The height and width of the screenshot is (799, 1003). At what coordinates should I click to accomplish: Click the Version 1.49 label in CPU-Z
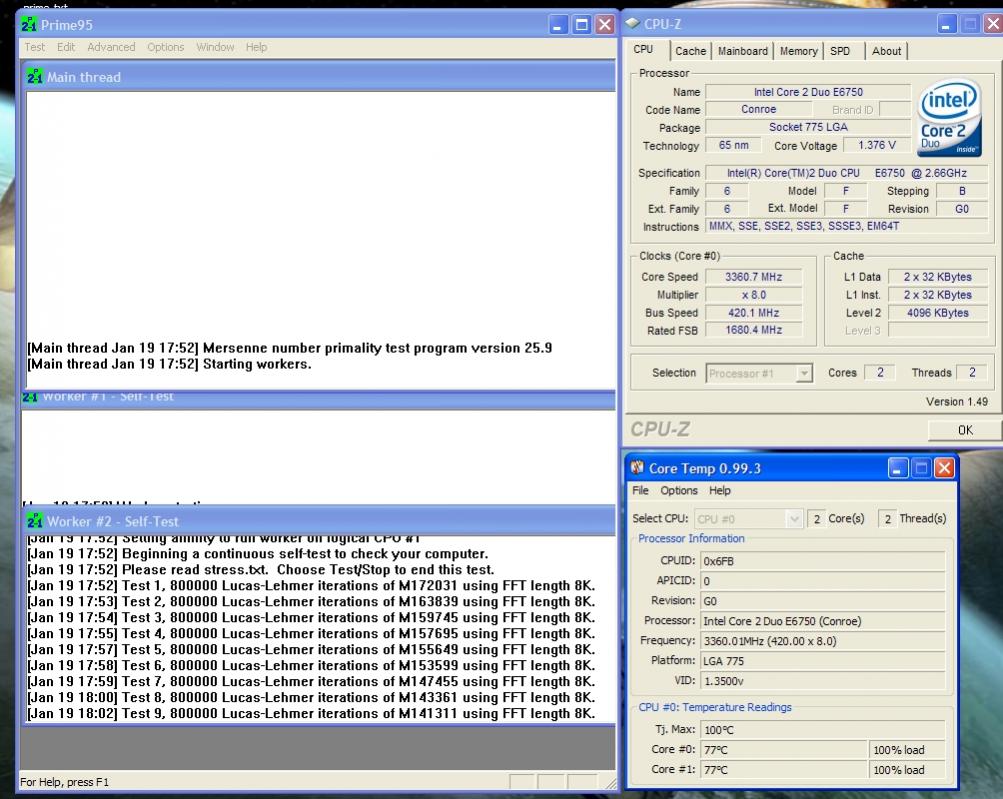pos(956,401)
